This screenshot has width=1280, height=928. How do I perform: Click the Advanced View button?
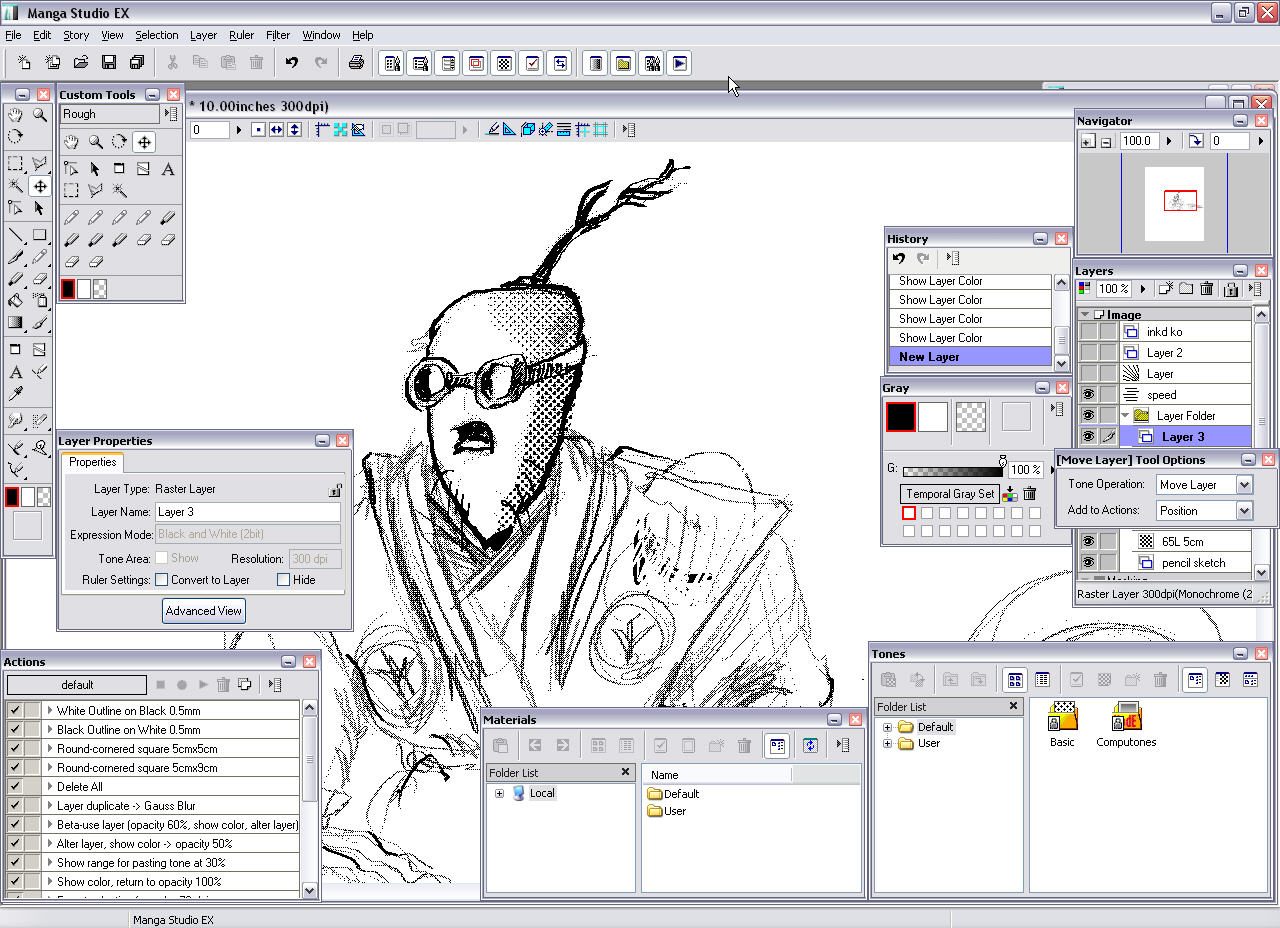(203, 611)
